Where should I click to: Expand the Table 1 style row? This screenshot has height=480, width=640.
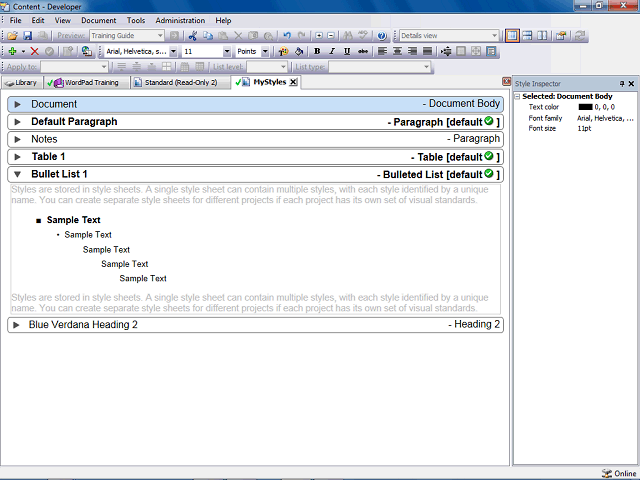(18, 157)
